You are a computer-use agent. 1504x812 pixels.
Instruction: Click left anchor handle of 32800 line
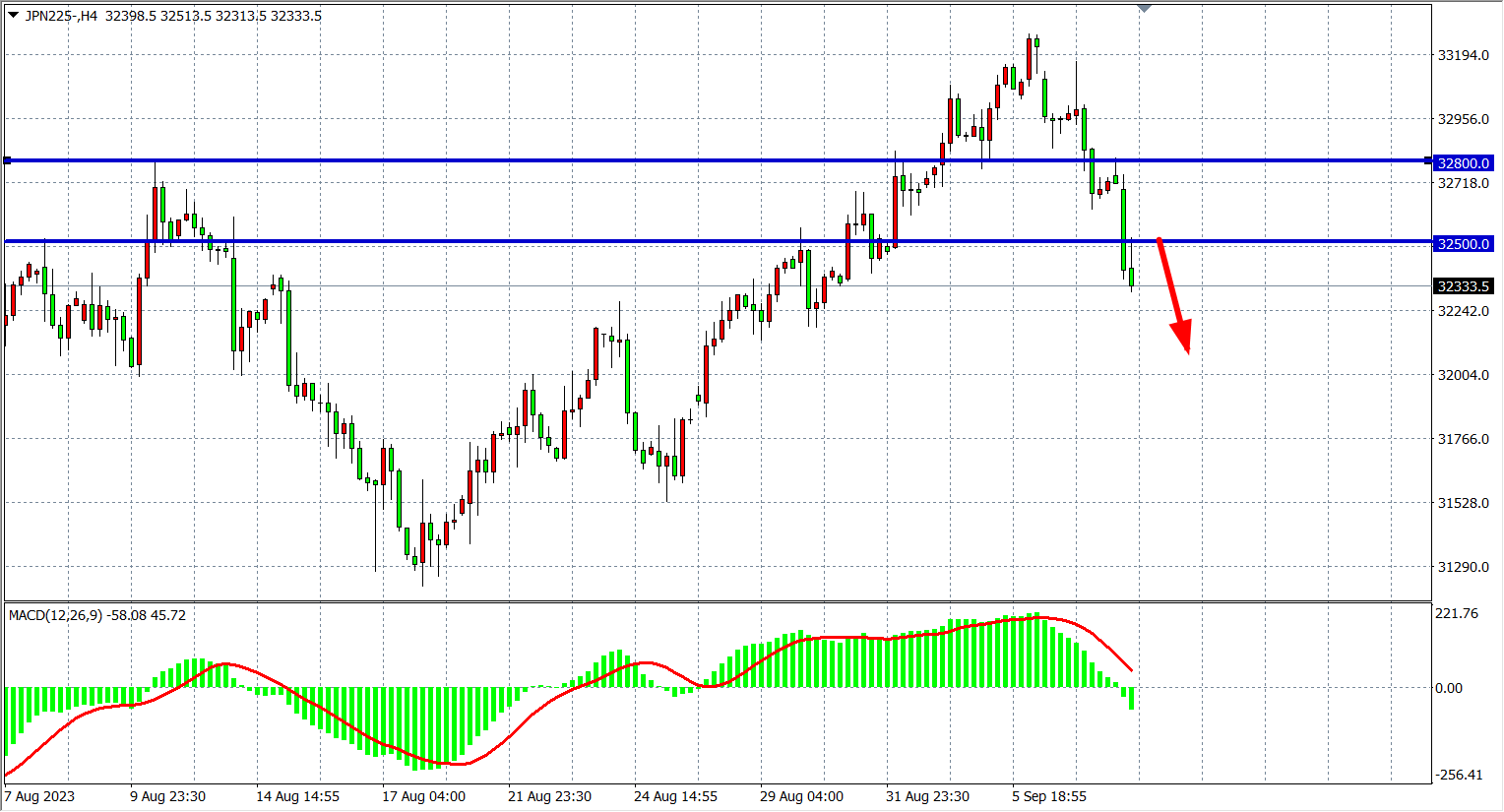point(8,160)
